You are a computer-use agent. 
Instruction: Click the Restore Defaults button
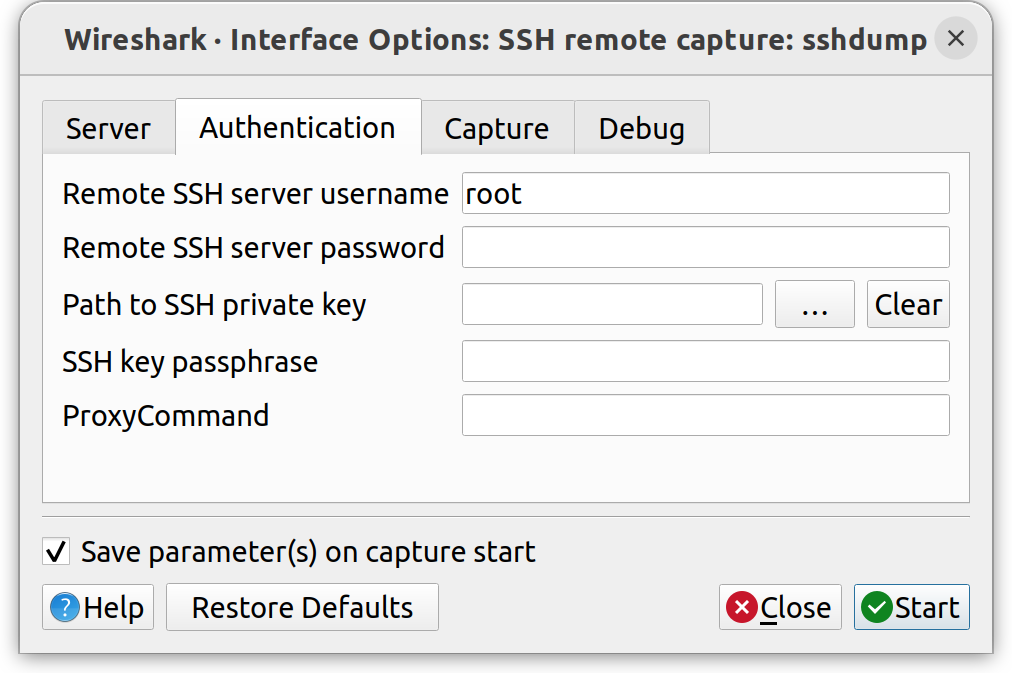[x=302, y=608]
